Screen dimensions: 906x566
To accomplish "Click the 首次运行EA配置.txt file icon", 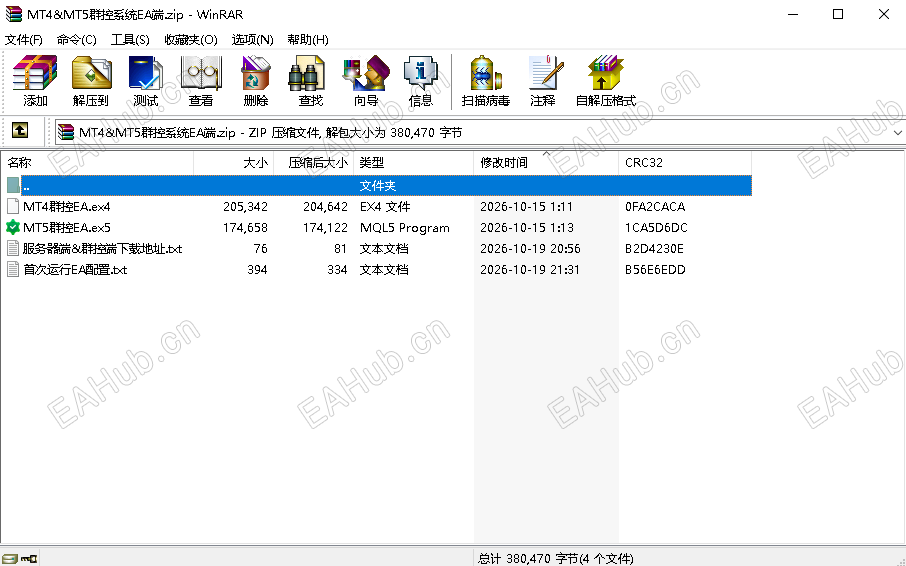I will point(13,269).
